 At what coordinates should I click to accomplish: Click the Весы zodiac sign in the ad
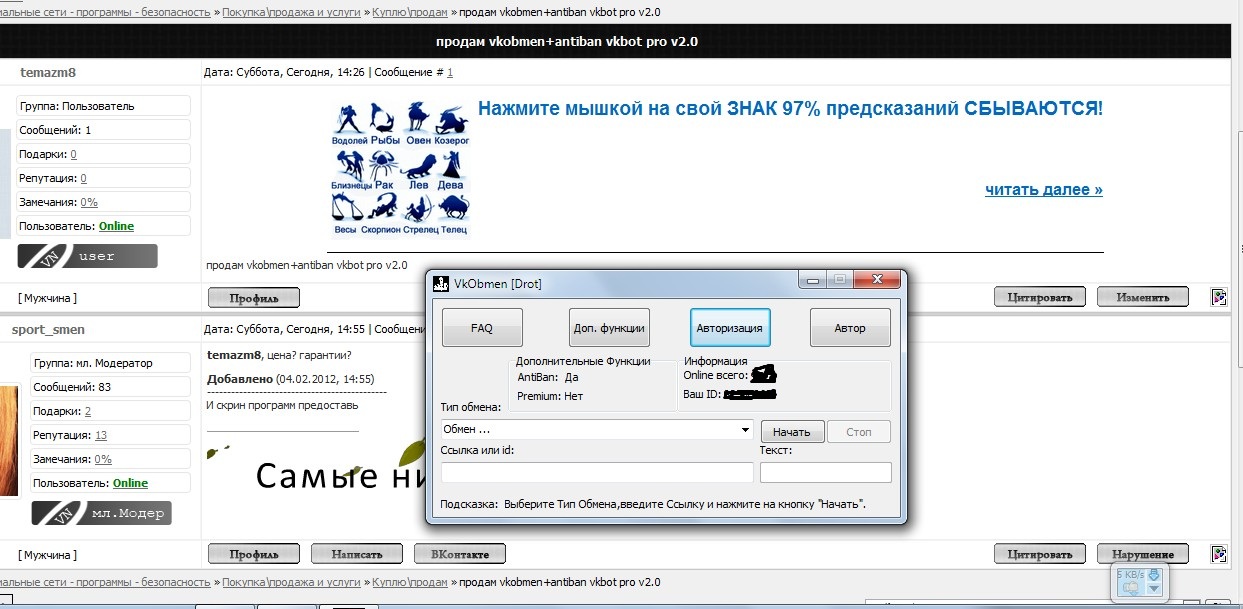click(346, 214)
